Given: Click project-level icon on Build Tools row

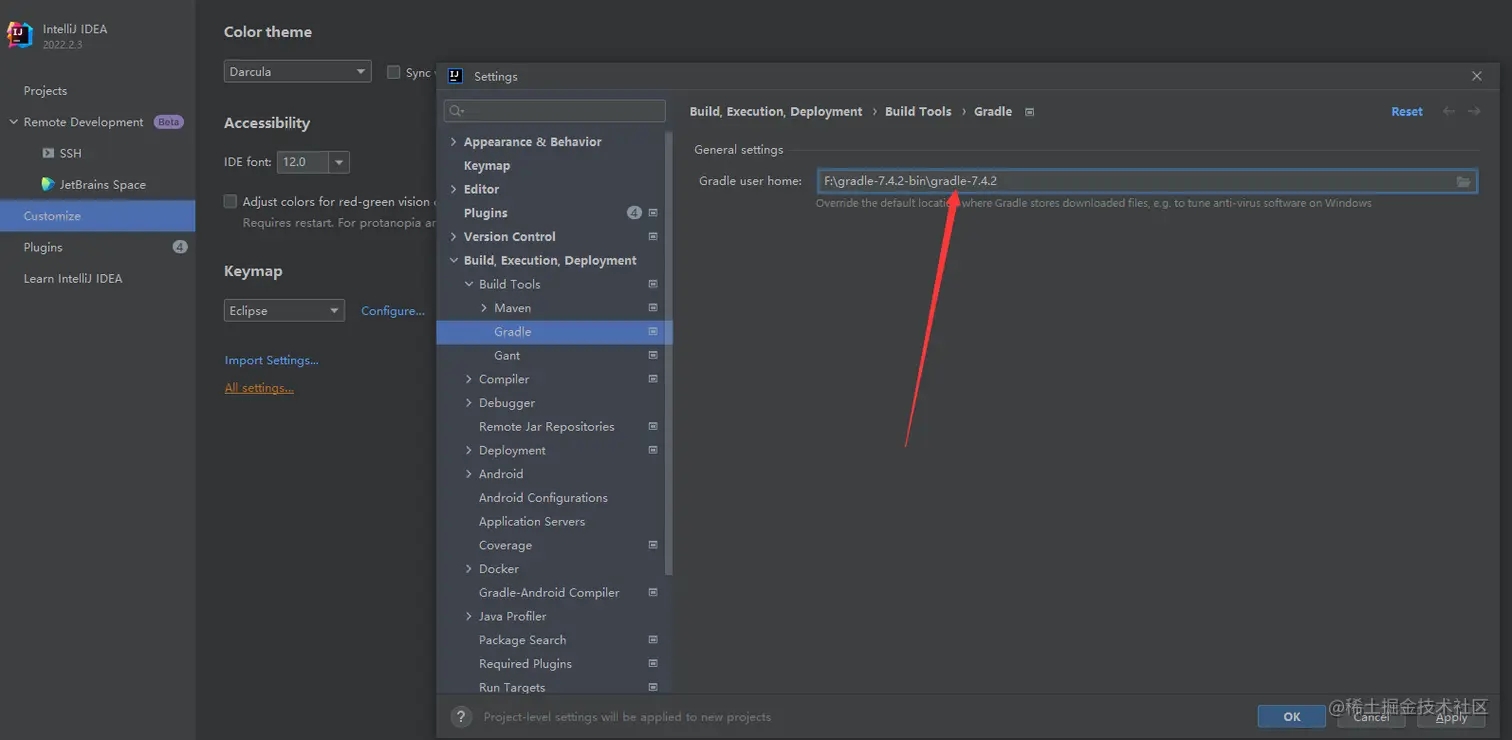Looking at the screenshot, I should point(653,284).
